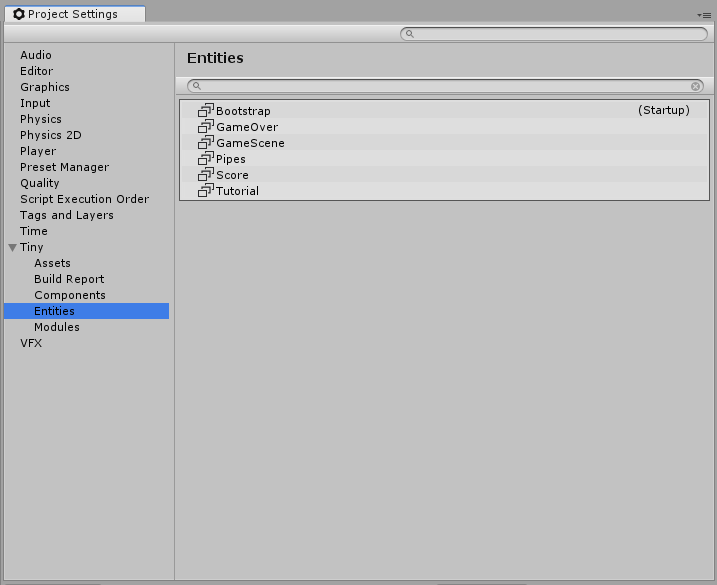Open the Modules settings page
717x585 pixels.
tap(57, 327)
